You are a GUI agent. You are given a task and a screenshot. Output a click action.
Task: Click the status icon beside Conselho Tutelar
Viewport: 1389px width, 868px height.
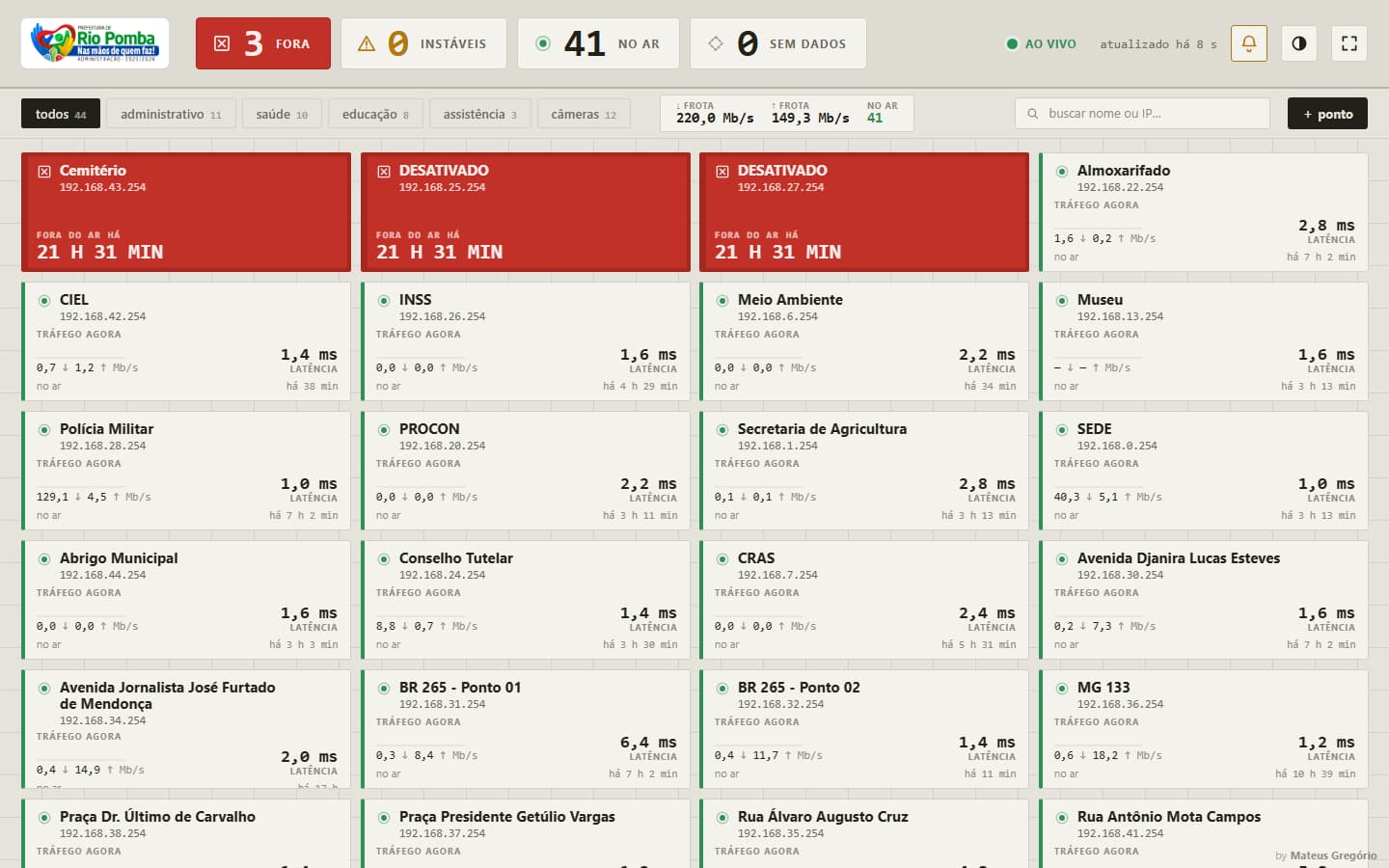tap(384, 559)
